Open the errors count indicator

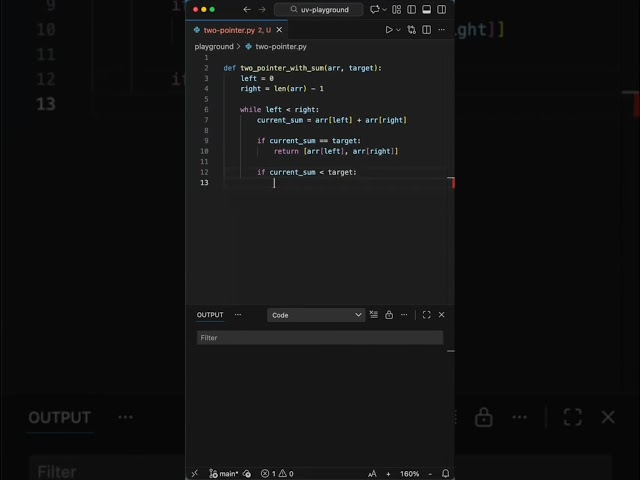click(x=269, y=473)
